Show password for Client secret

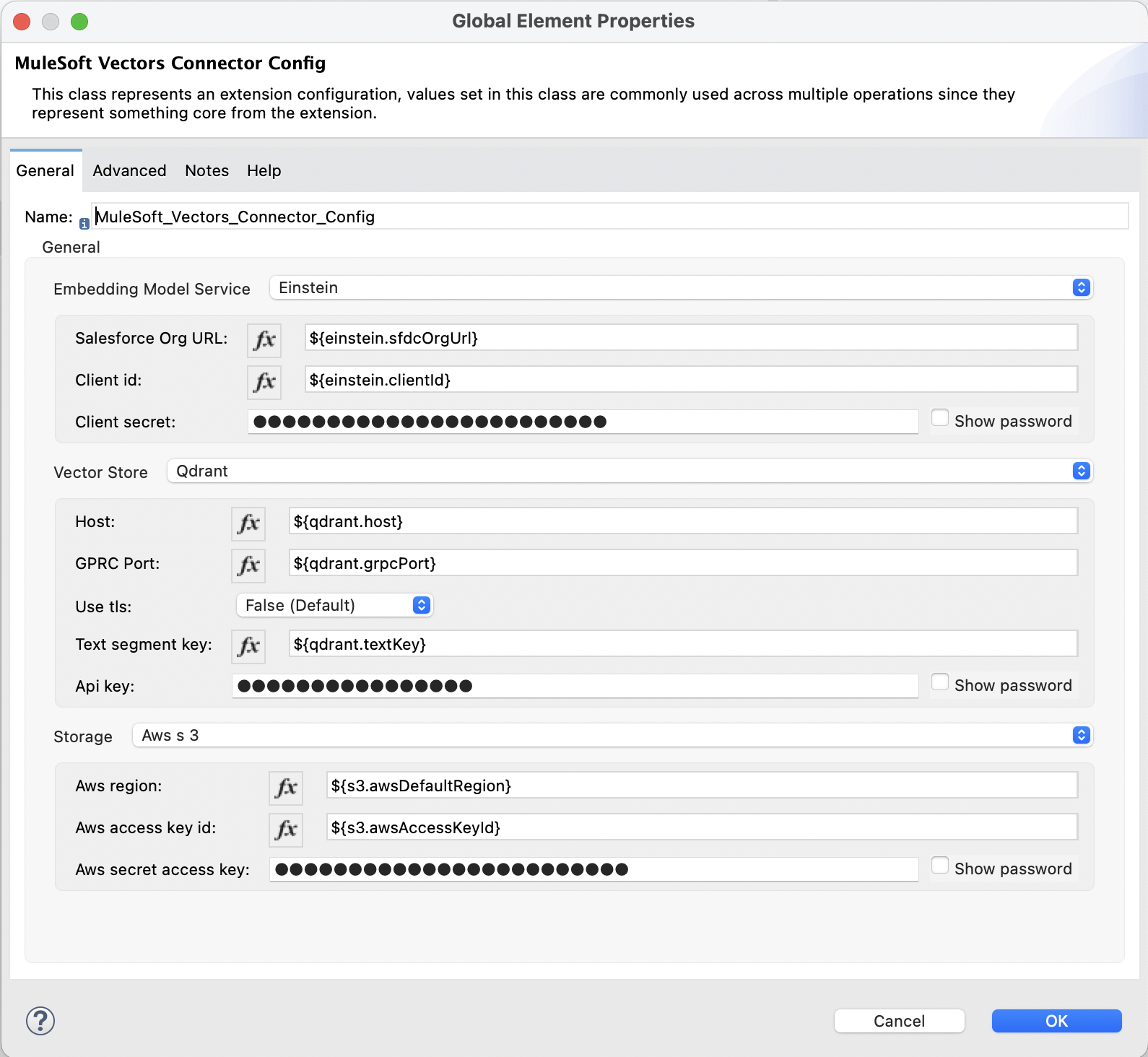(x=940, y=418)
